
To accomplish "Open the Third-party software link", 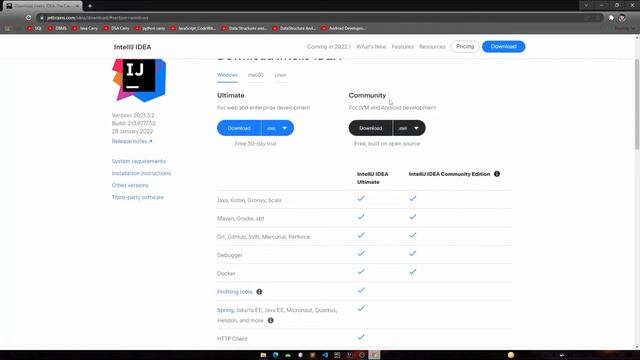I will click(138, 197).
